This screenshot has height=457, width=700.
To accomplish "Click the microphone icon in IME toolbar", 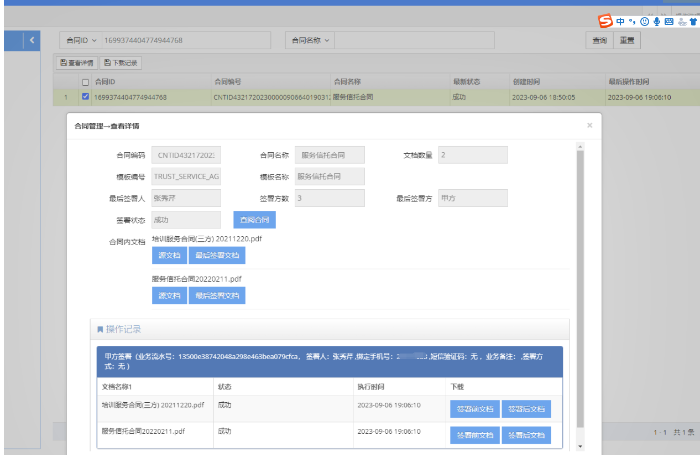I will pyautogui.click(x=656, y=21).
